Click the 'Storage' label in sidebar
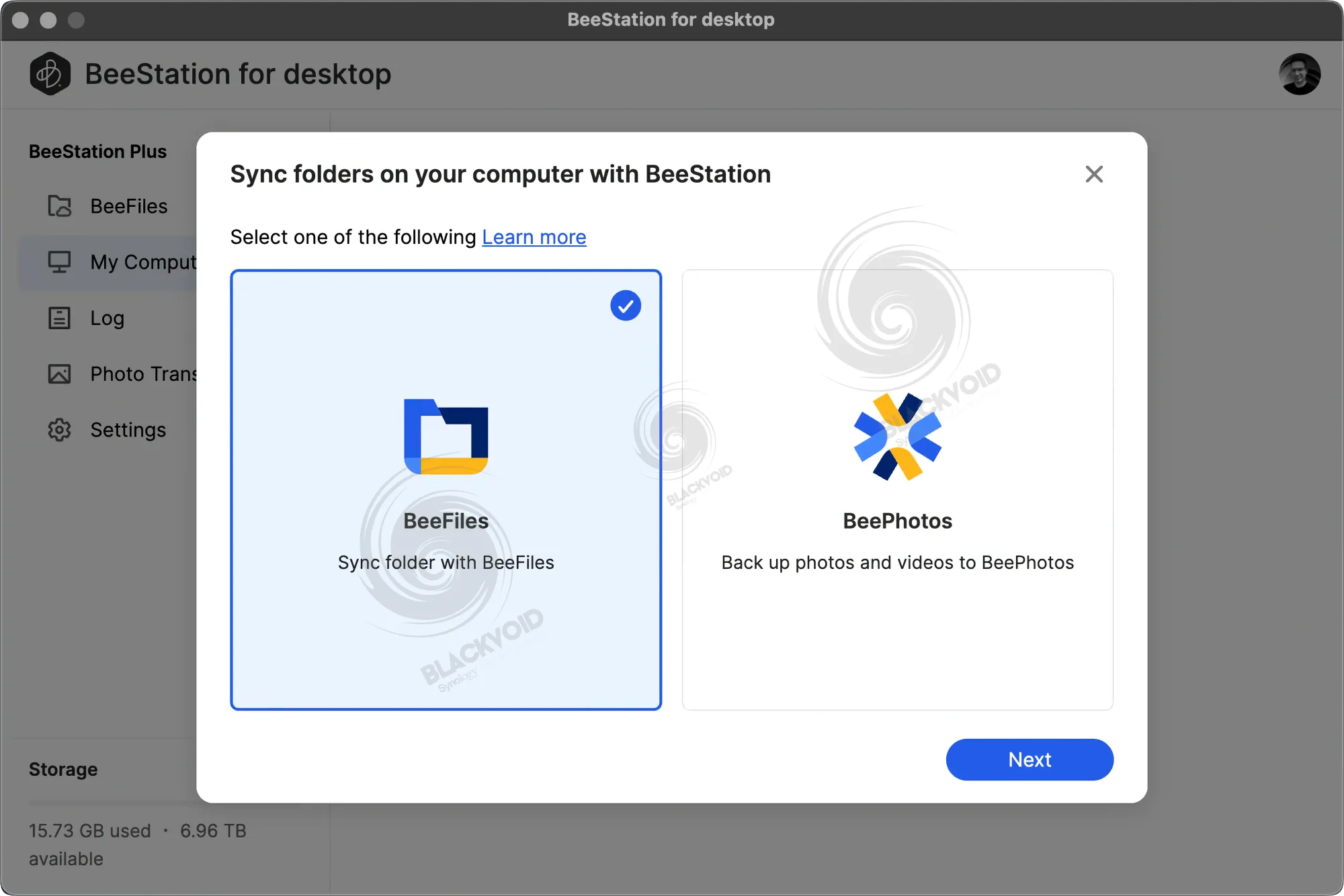1344x896 pixels. pyautogui.click(x=63, y=769)
